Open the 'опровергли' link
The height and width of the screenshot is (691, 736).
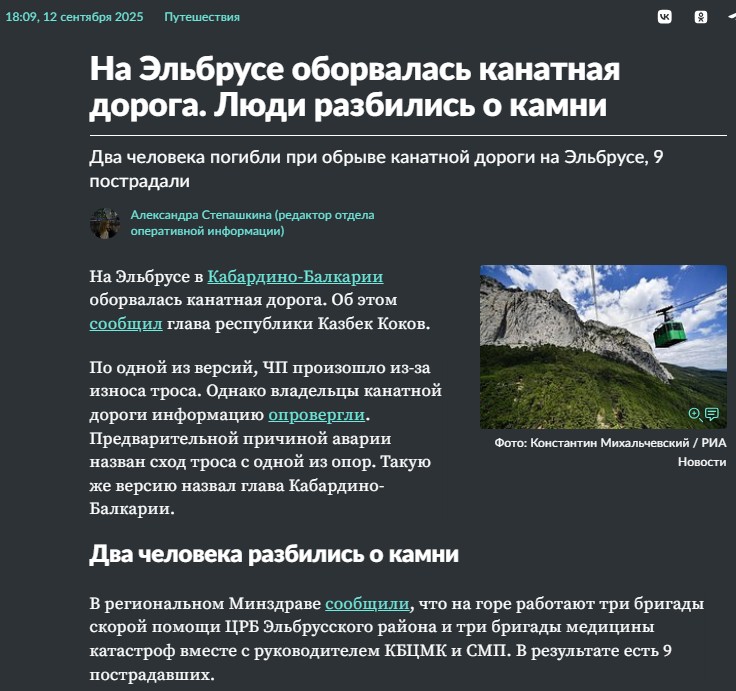point(316,415)
